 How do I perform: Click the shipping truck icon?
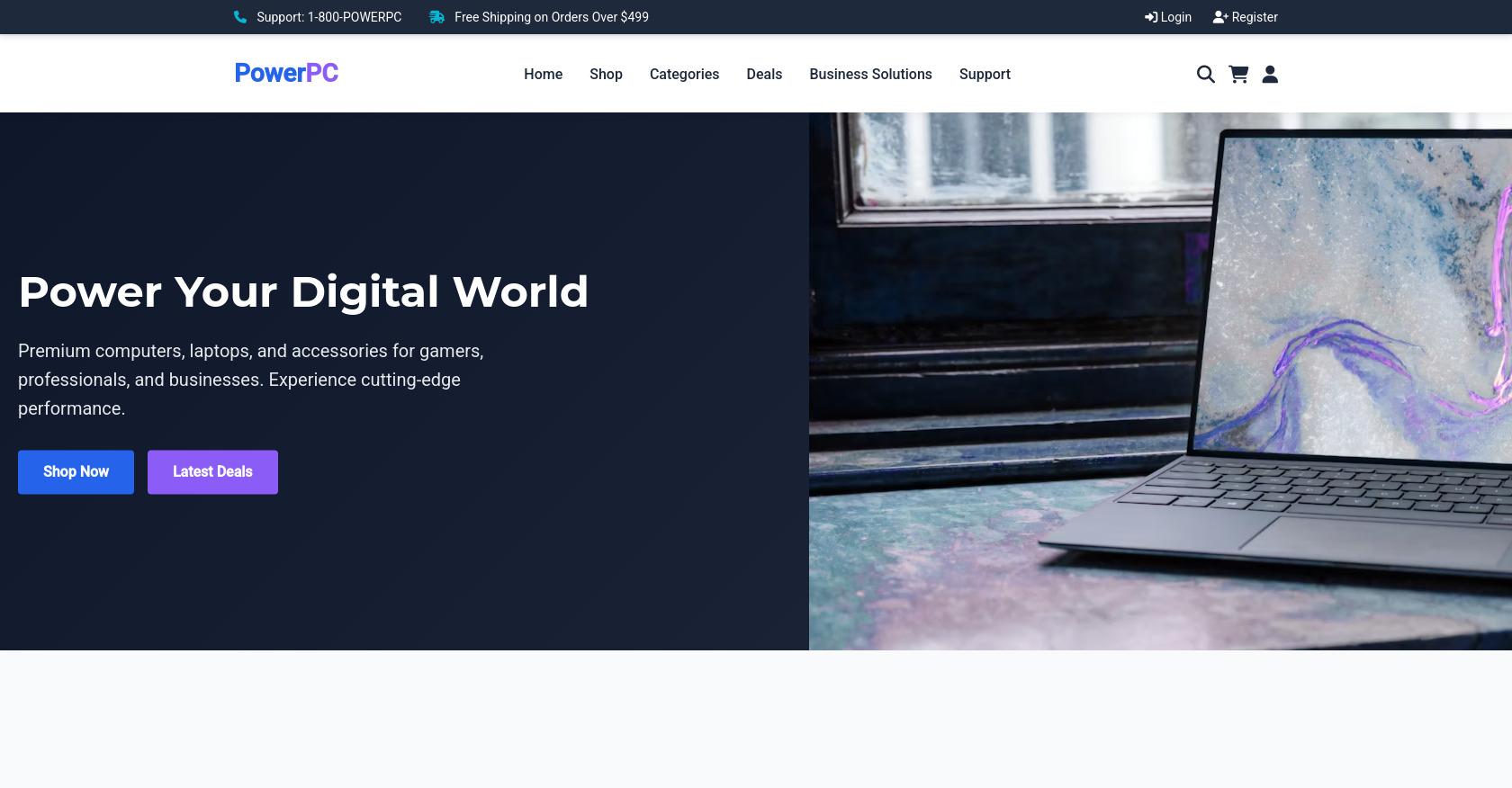pos(436,17)
